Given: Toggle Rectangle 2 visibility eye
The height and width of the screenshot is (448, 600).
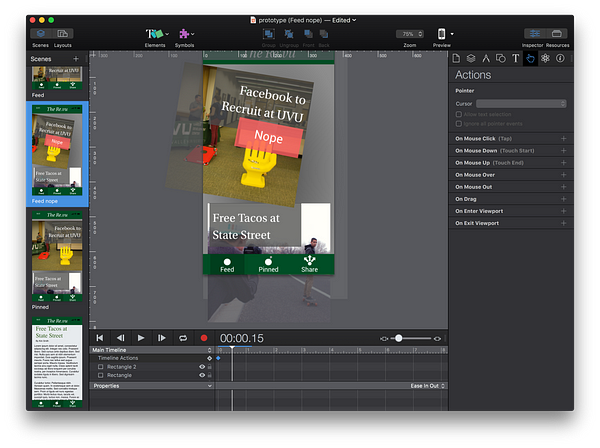Looking at the screenshot, I should click(202, 367).
